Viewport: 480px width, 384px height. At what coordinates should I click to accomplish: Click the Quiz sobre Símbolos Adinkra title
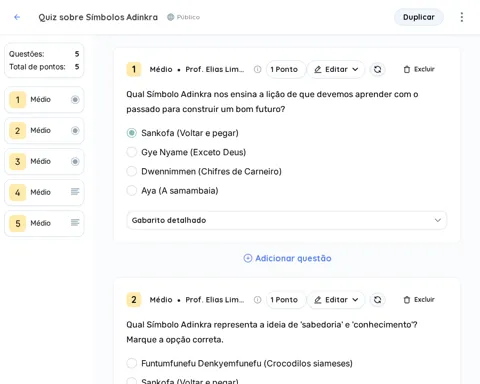(98, 17)
